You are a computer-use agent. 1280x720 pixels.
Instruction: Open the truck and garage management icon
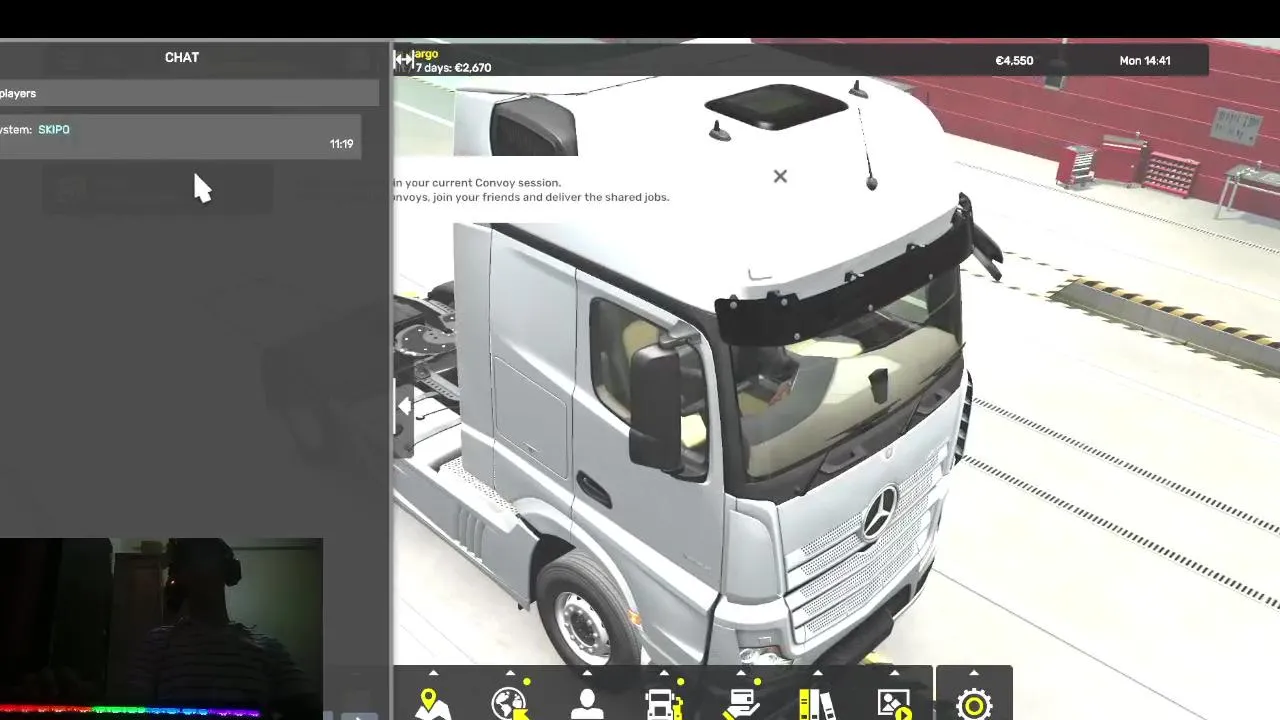(x=664, y=704)
